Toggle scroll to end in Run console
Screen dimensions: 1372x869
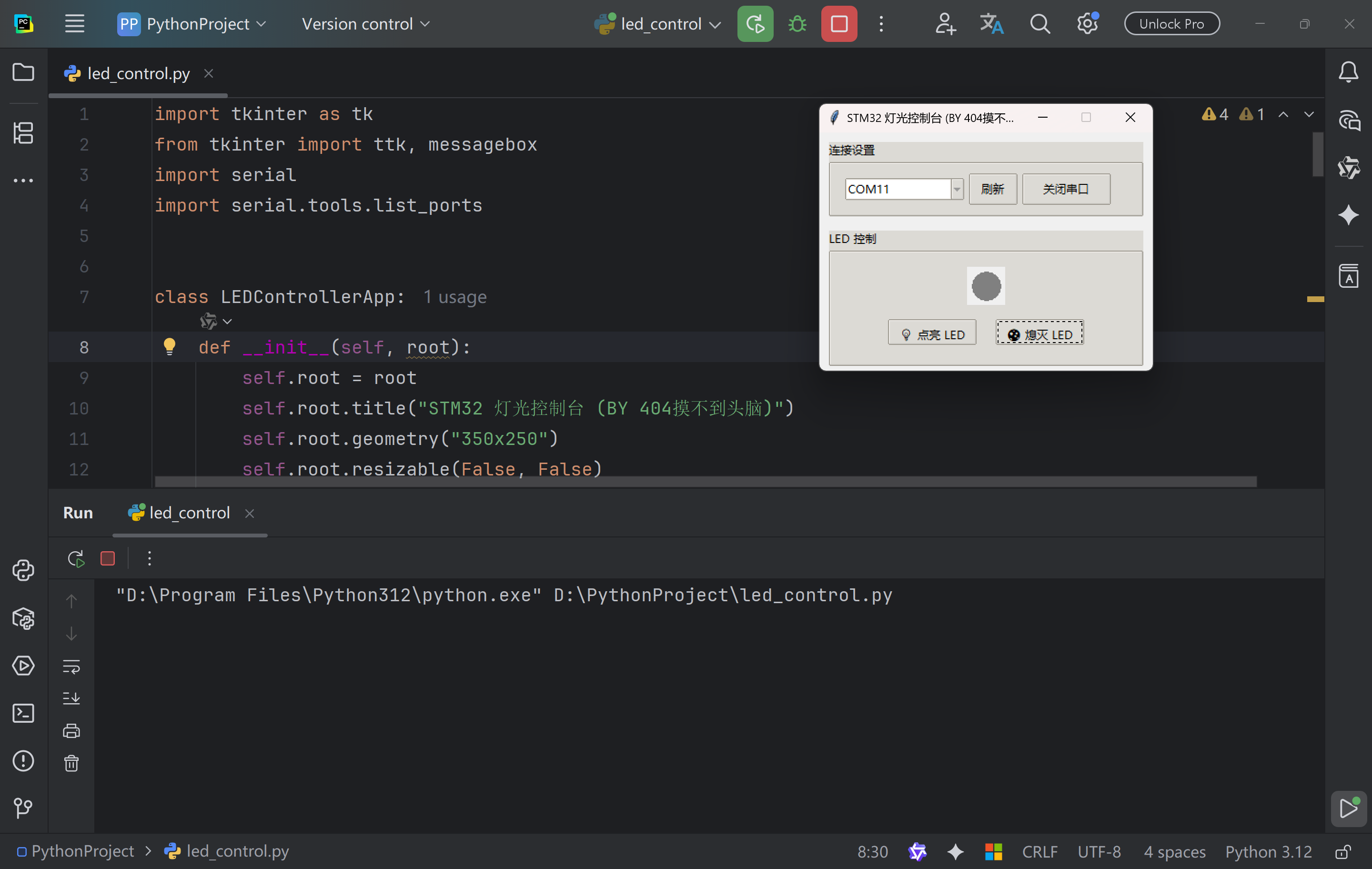click(71, 698)
